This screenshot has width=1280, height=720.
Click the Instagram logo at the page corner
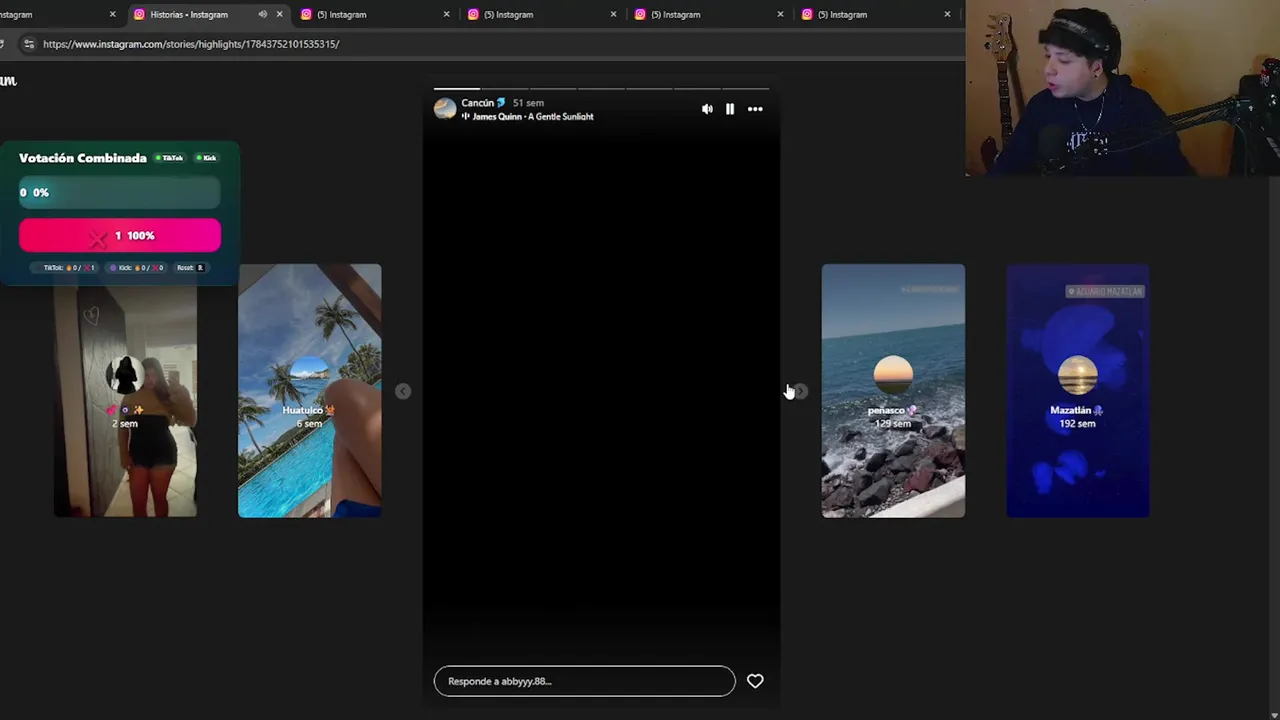coord(8,81)
